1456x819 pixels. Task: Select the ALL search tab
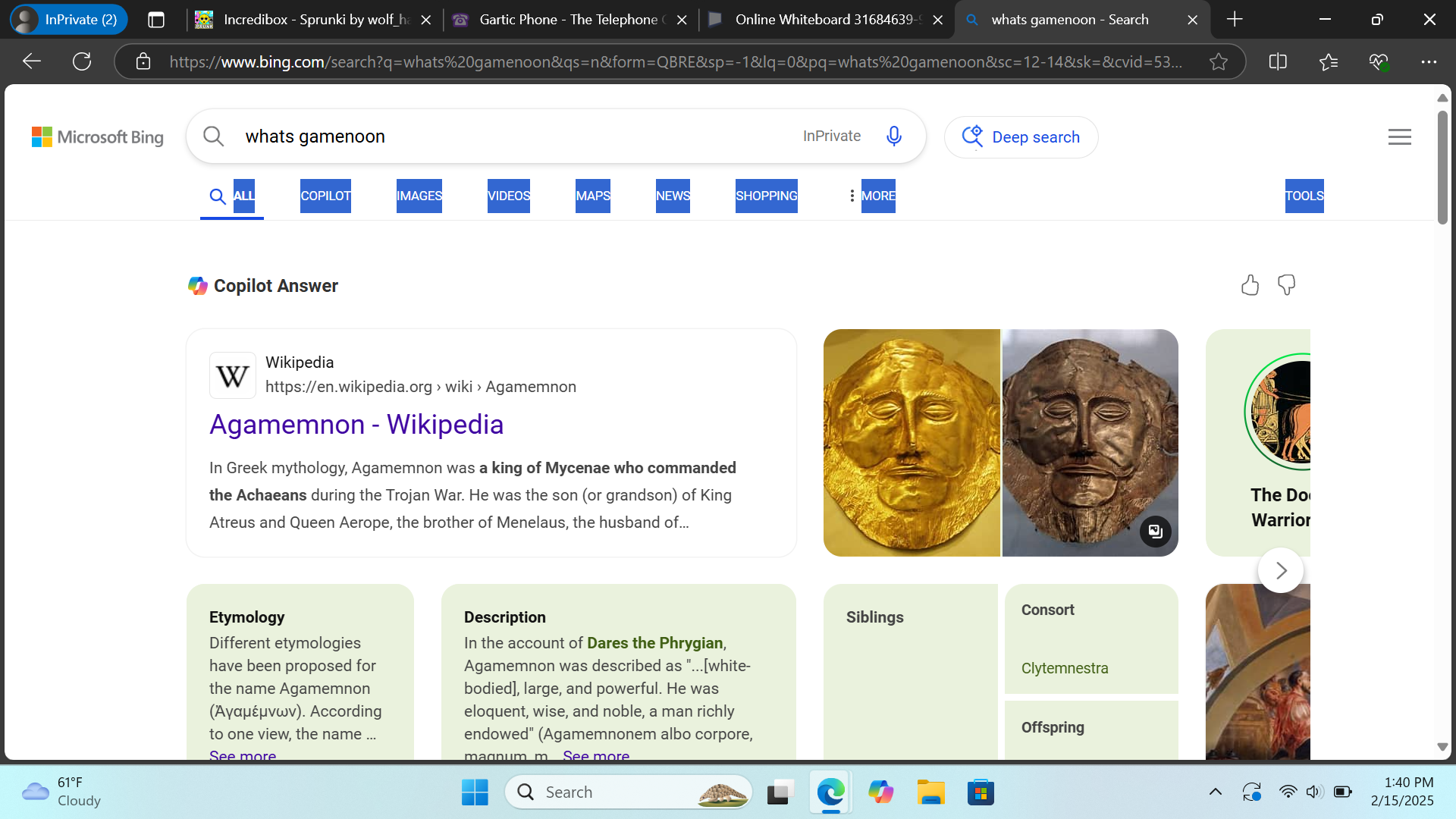[232, 196]
